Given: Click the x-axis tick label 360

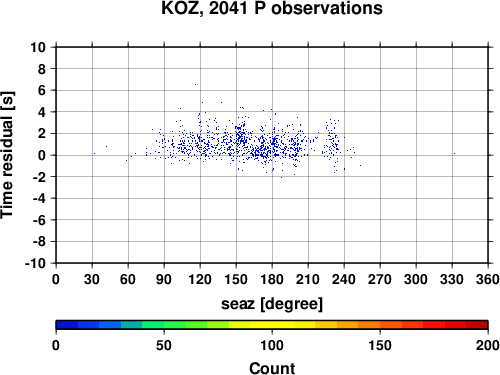Looking at the screenshot, I should pyautogui.click(x=488, y=279).
